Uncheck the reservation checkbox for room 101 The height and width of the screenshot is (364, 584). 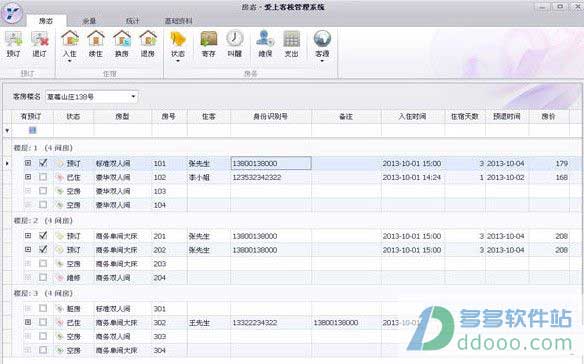coord(43,163)
